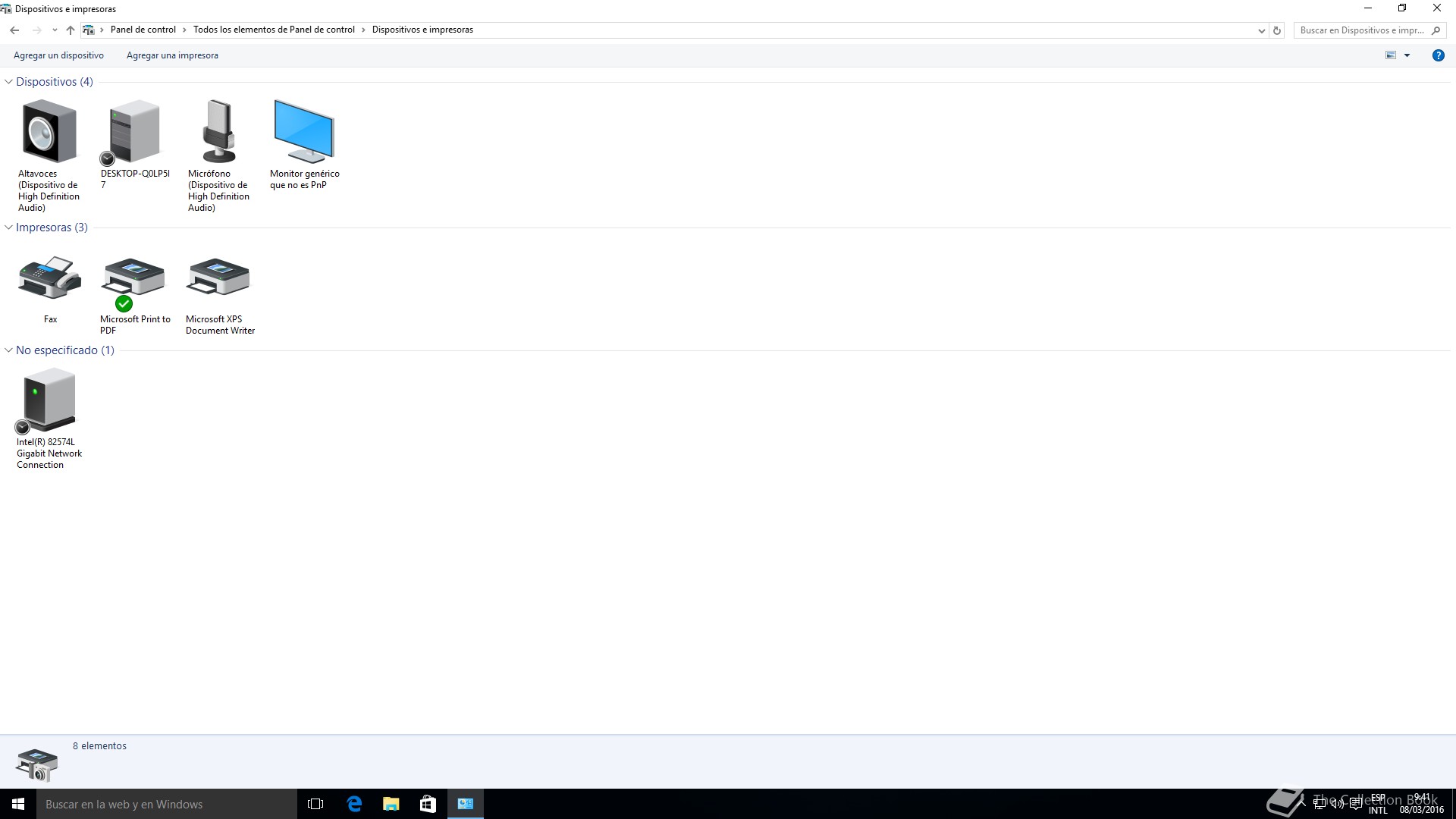This screenshot has width=1456, height=819.
Task: Open the Windows Start menu
Action: [18, 804]
